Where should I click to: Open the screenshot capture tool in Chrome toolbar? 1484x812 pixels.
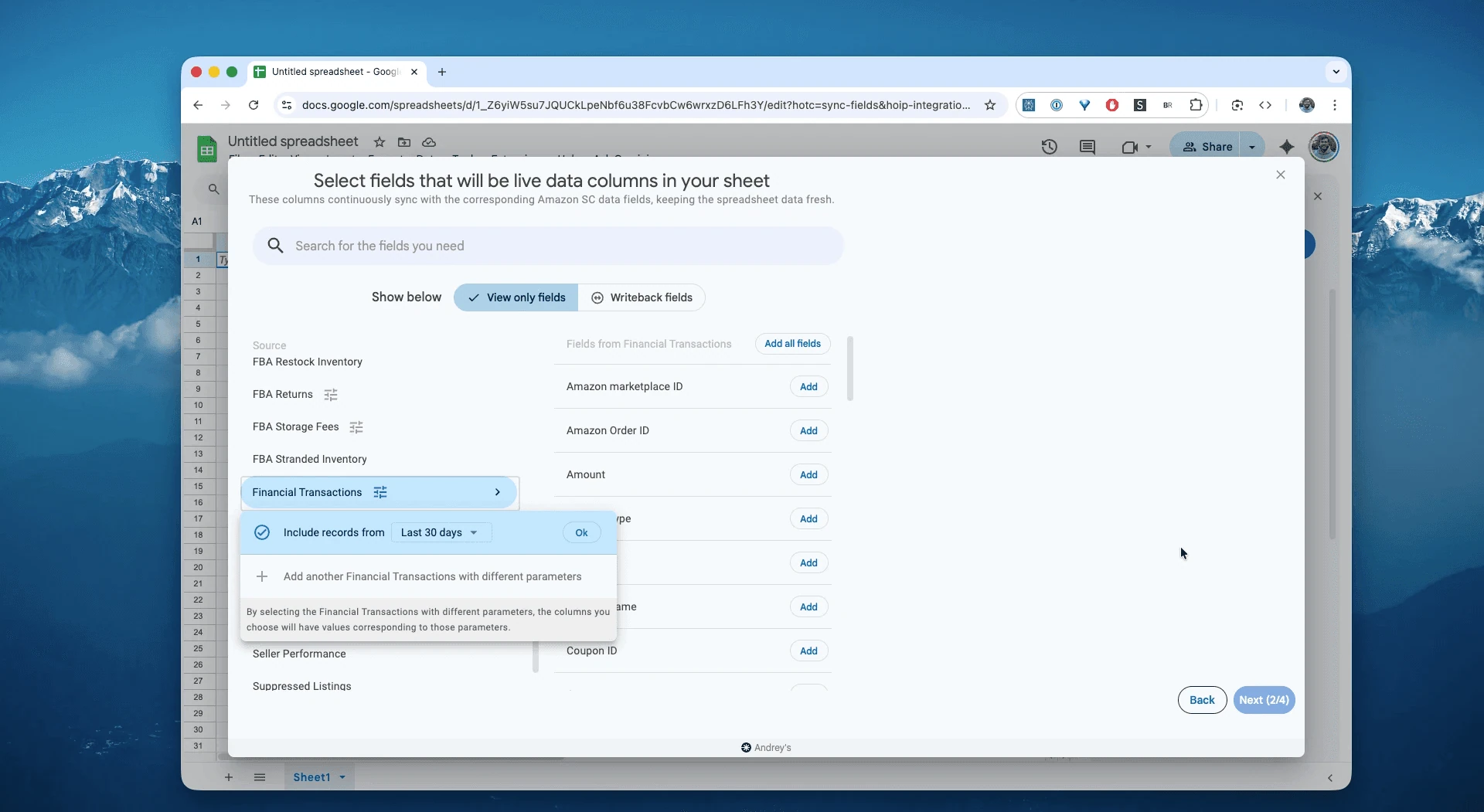[x=1237, y=105]
